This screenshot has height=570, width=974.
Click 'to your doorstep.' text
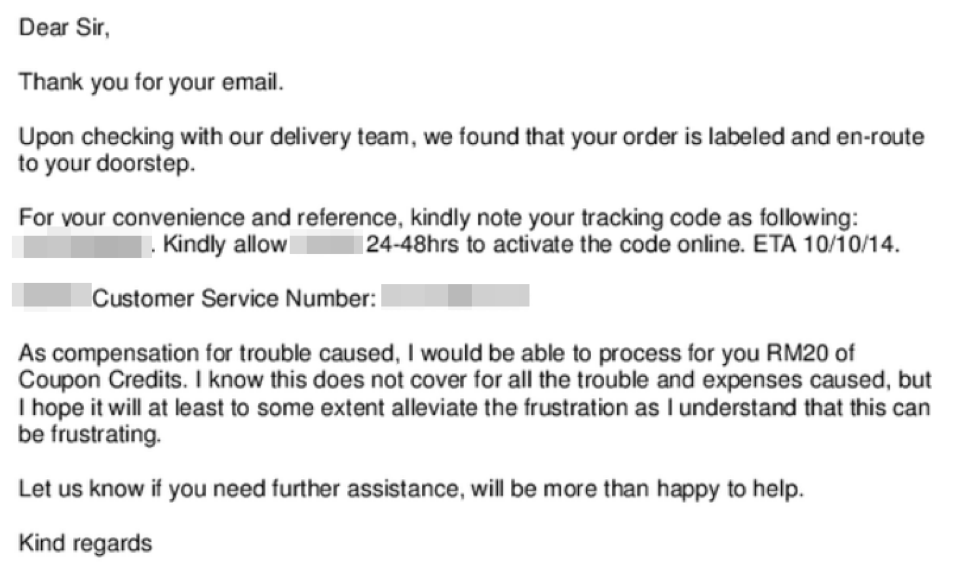[107, 165]
